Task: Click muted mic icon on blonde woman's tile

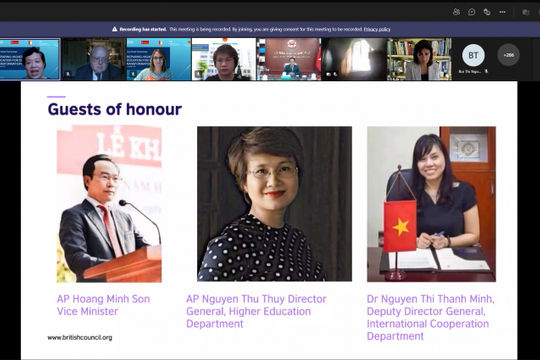Action: 133,74
